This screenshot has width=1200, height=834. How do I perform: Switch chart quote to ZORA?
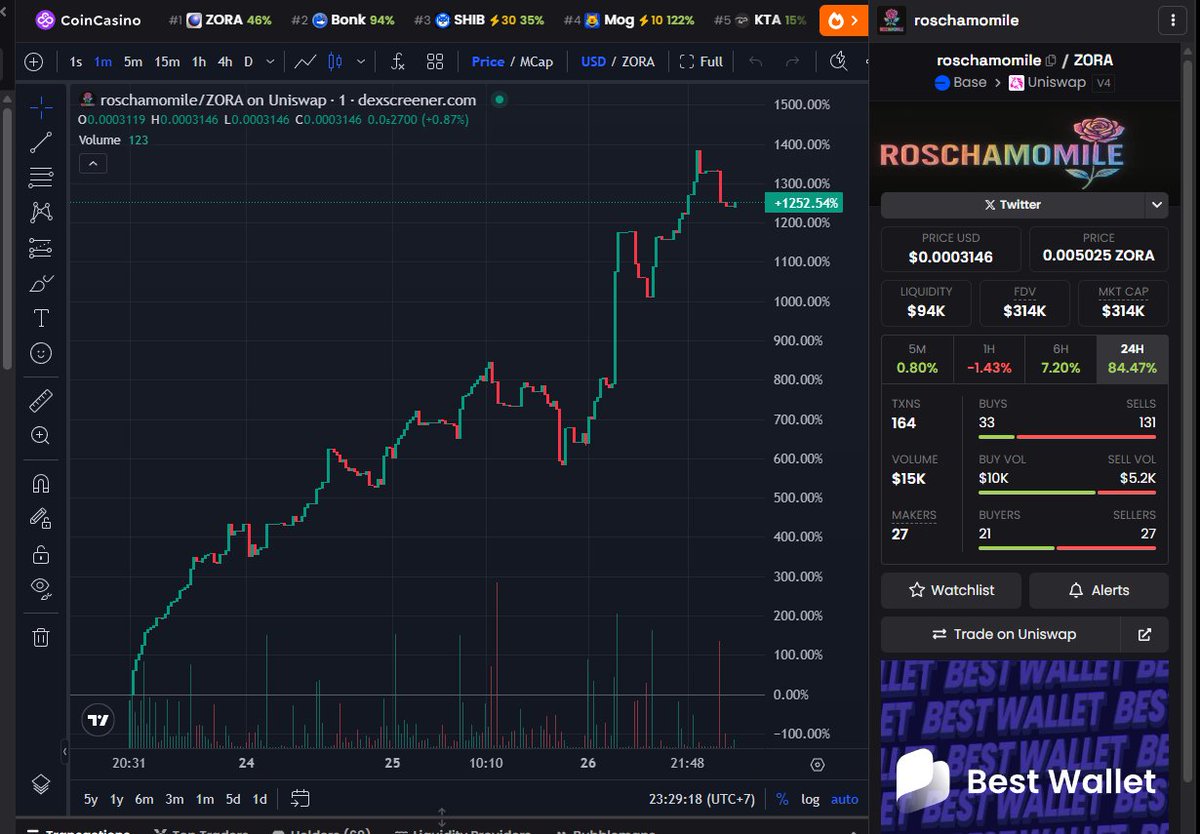pyautogui.click(x=638, y=62)
